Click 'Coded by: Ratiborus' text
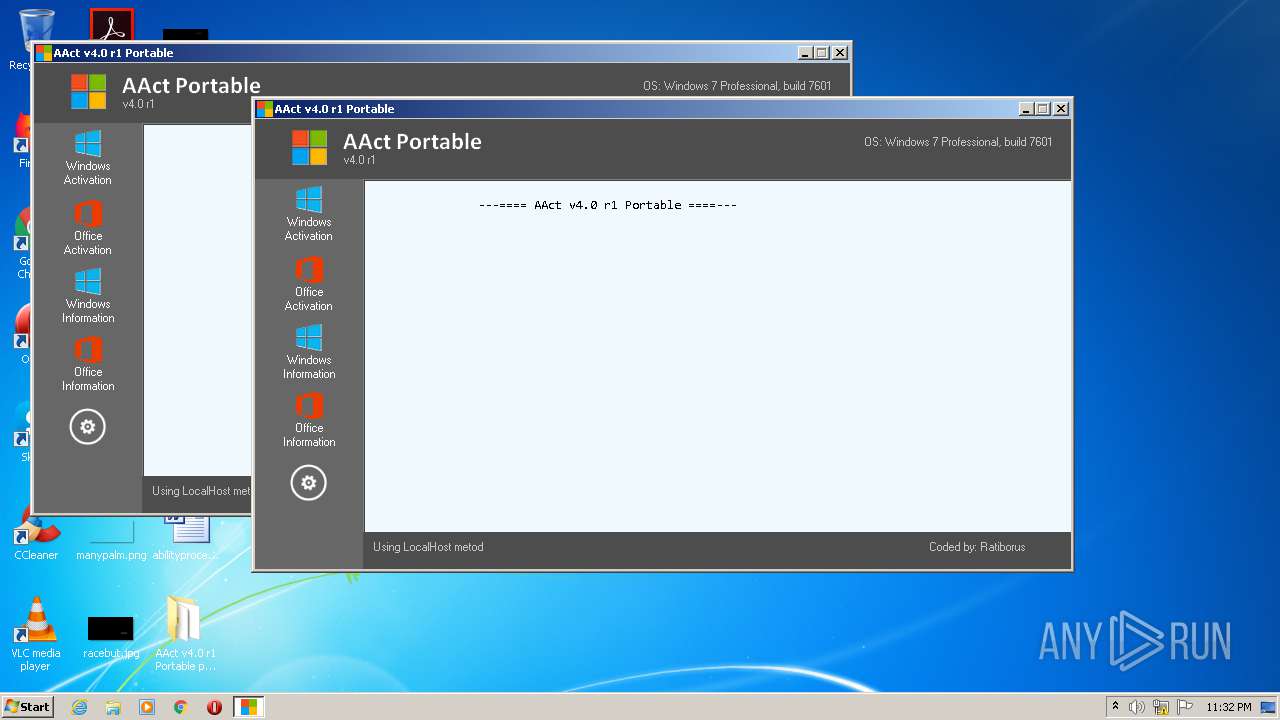Image resolution: width=1280 pixels, height=720 pixels. click(977, 547)
